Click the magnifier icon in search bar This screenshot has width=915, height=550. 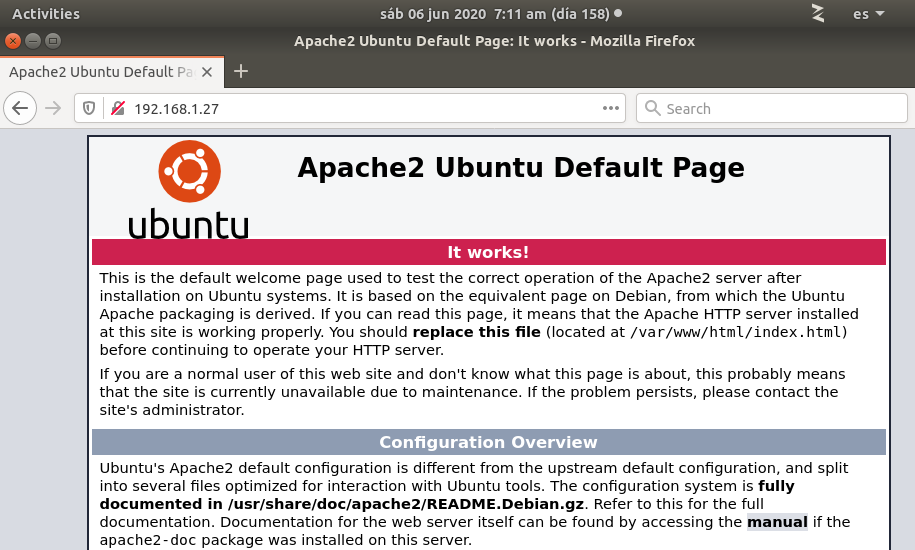pyautogui.click(x=652, y=108)
